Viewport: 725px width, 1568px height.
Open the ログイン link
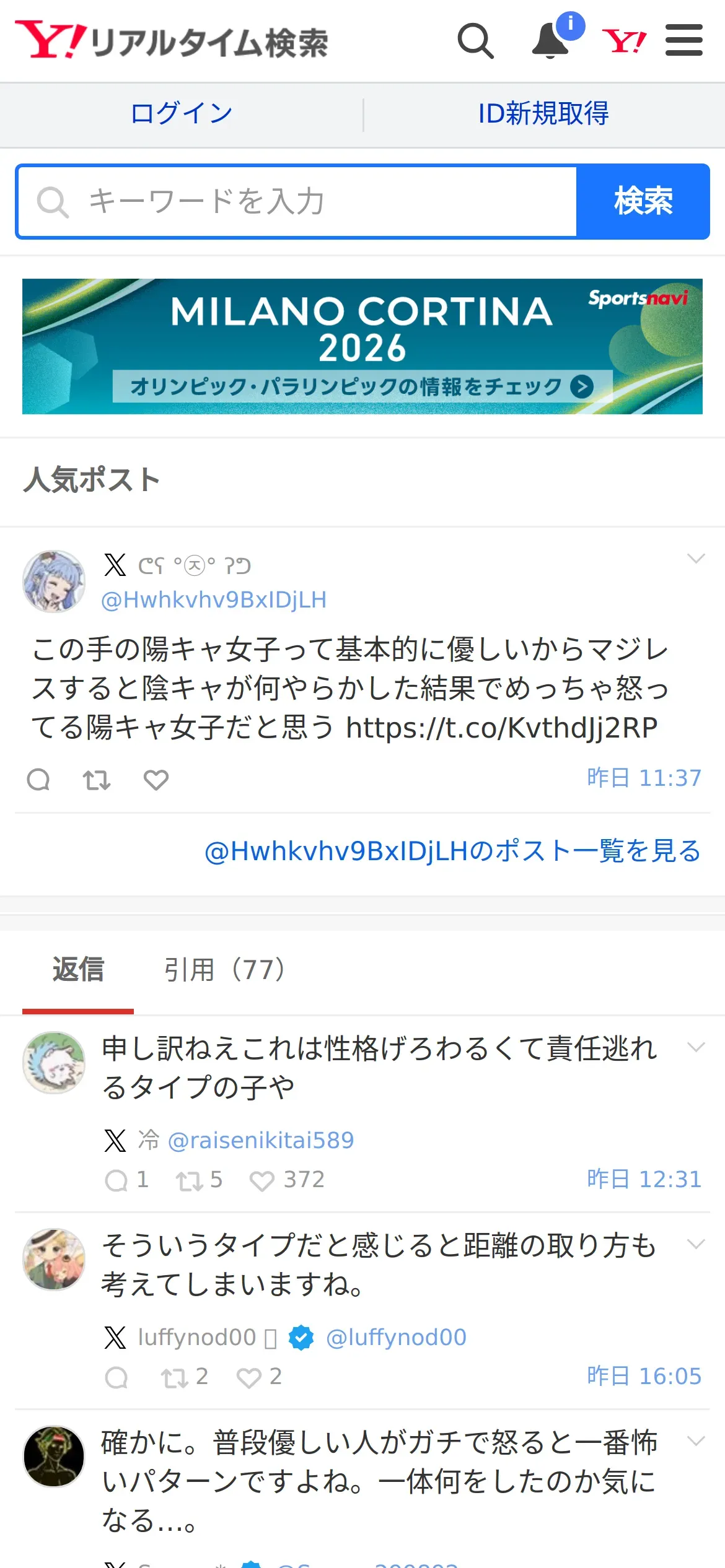point(182,114)
